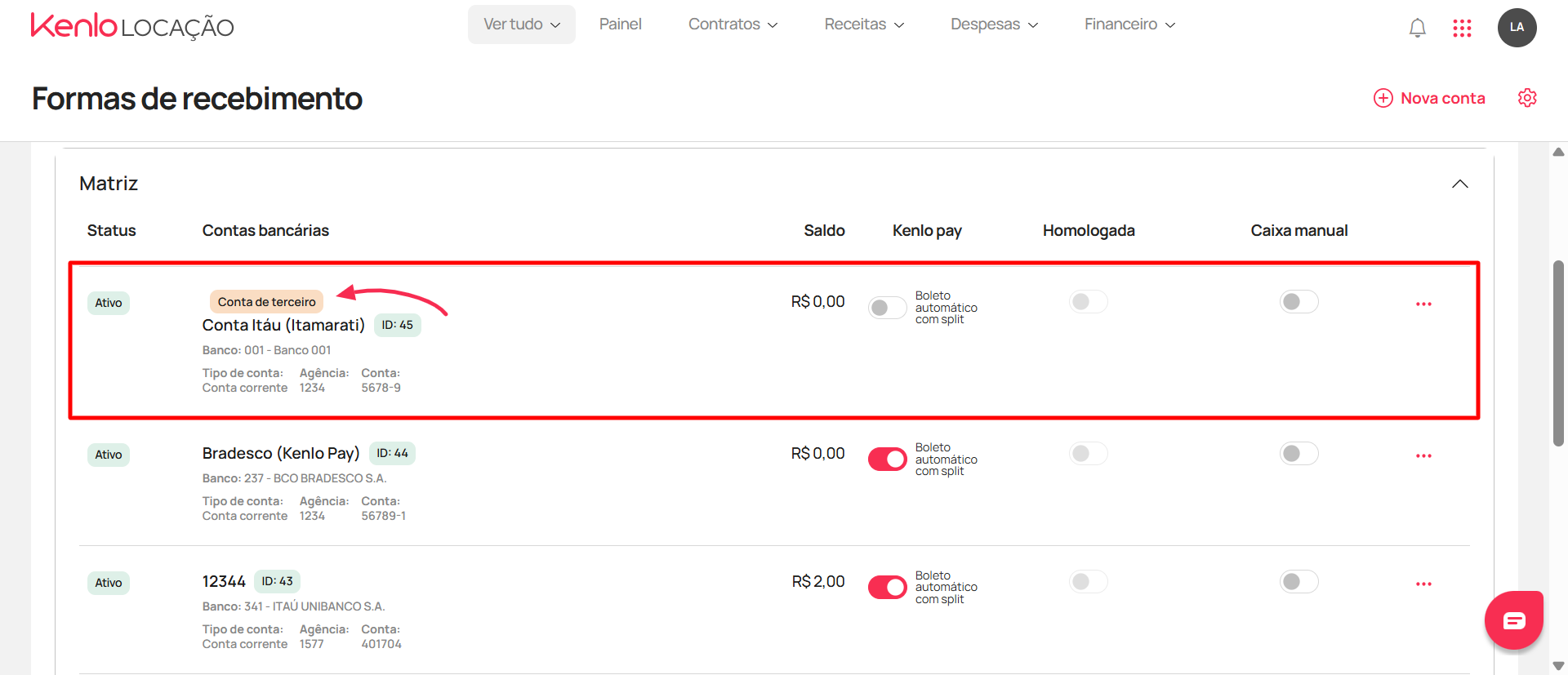Expand the Financeiro menu dropdown
1568x675 pixels.
click(x=1129, y=24)
